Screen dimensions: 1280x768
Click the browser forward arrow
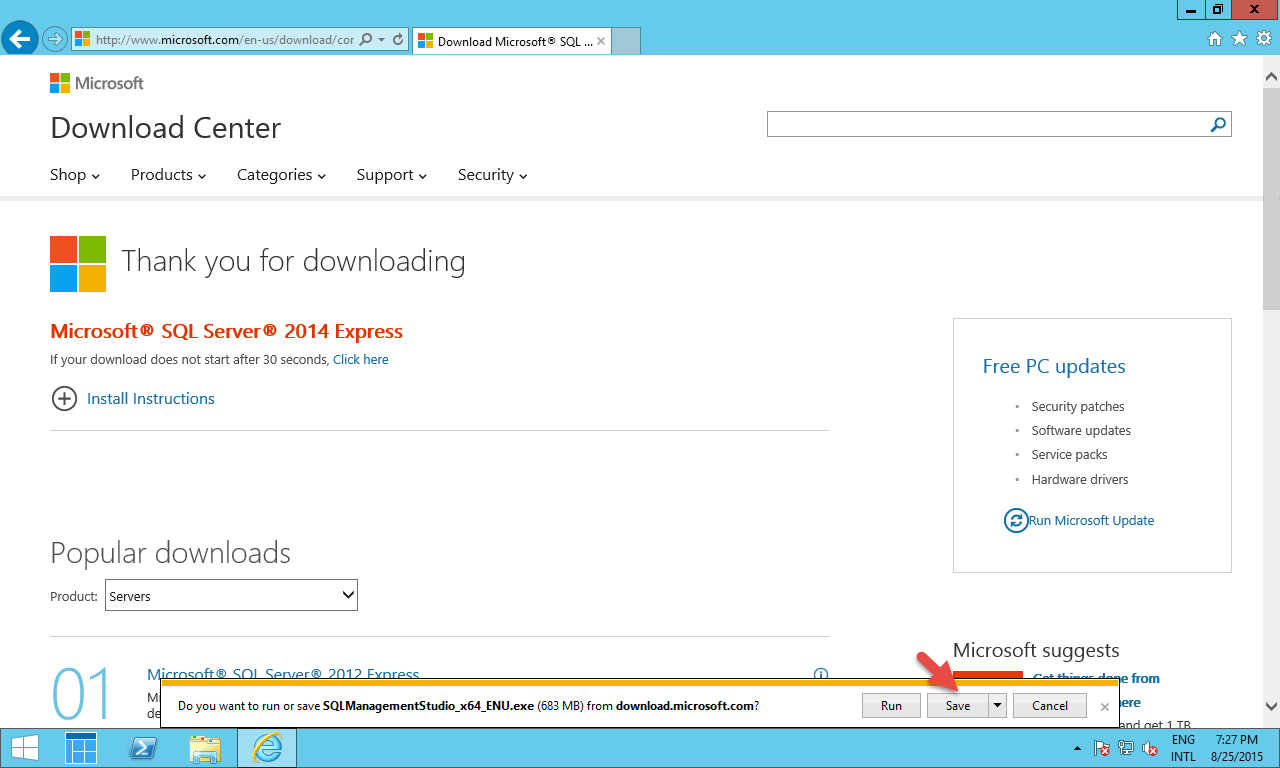[x=54, y=40]
